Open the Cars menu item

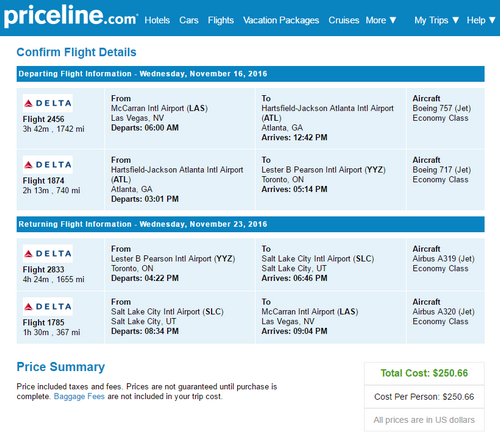tap(189, 20)
